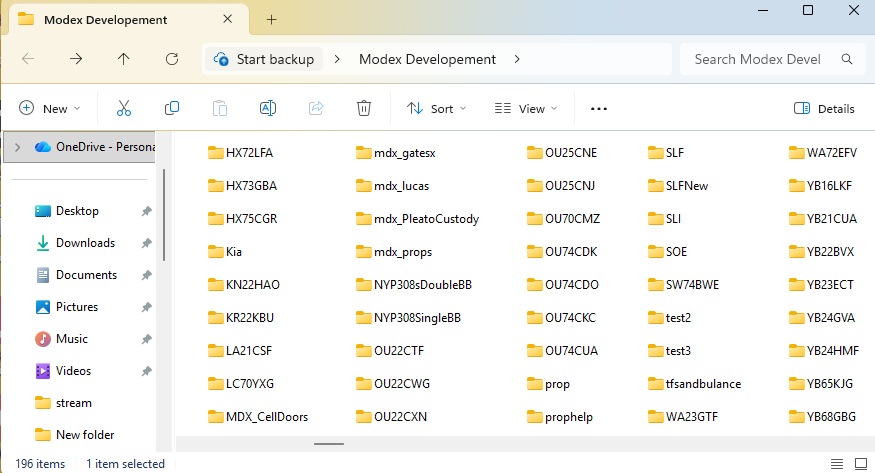Switch to details list view in status bar
This screenshot has width=875, height=473.
837,463
